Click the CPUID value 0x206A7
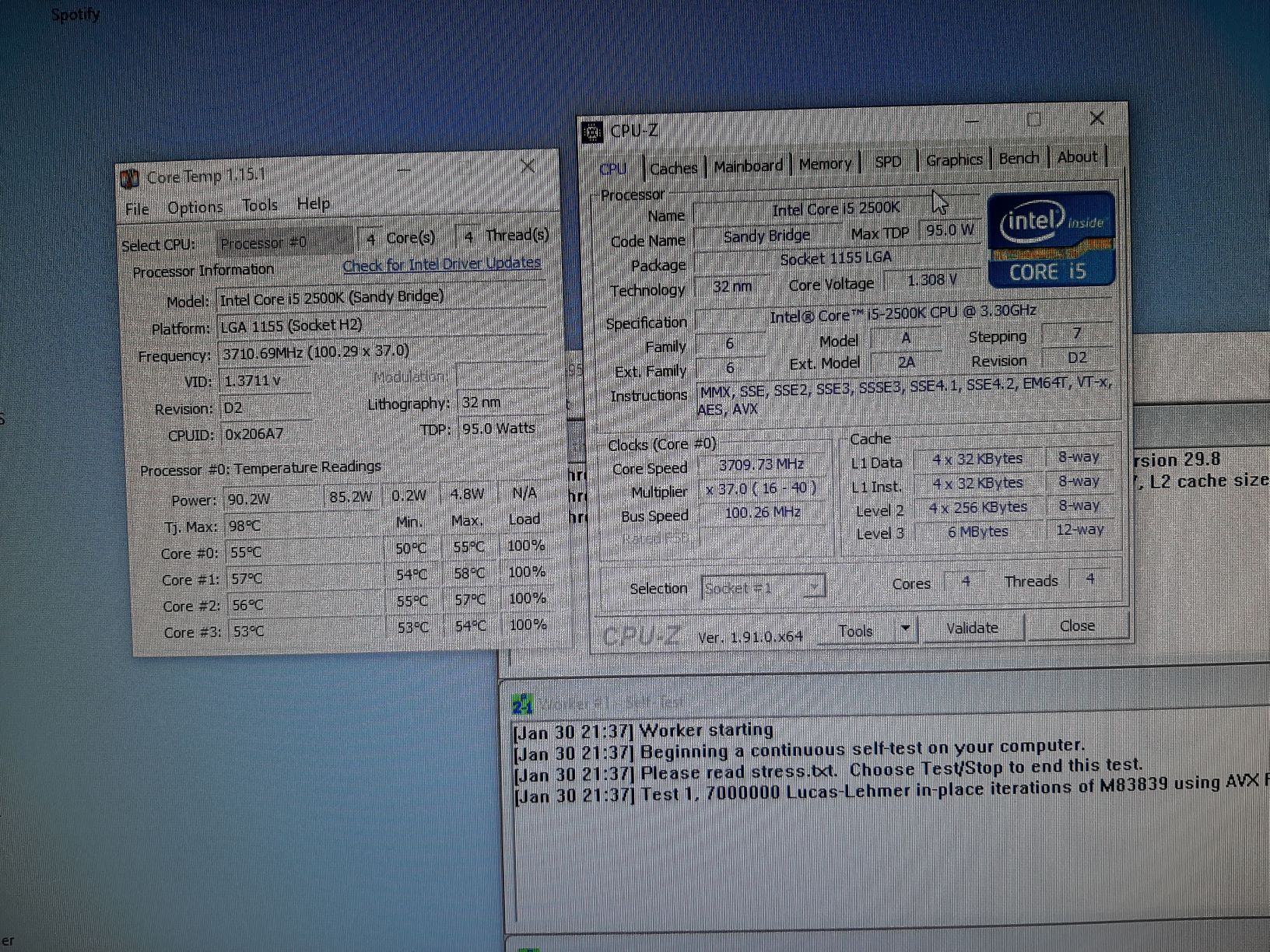The width and height of the screenshot is (1270, 952). coord(267,434)
